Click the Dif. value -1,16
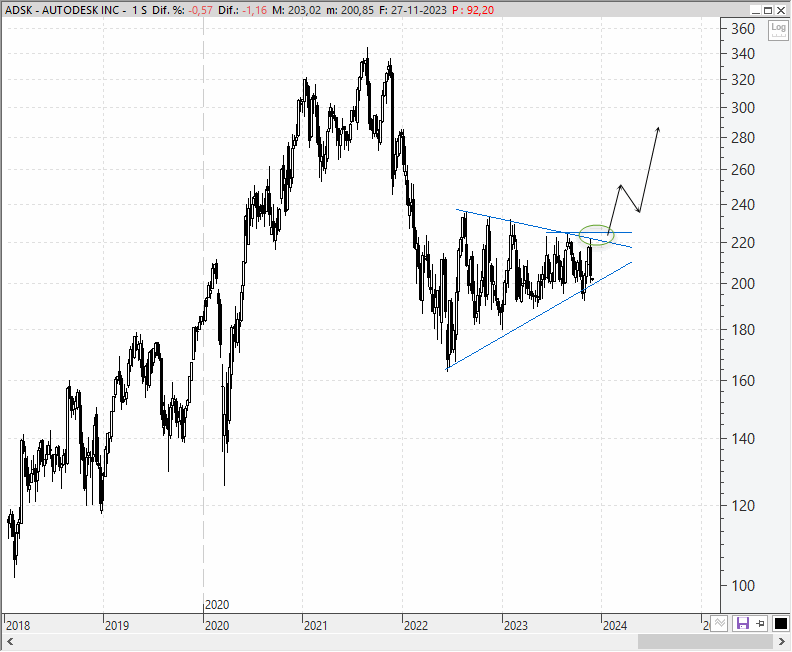Viewport: 792px width, 652px height. coord(255,10)
